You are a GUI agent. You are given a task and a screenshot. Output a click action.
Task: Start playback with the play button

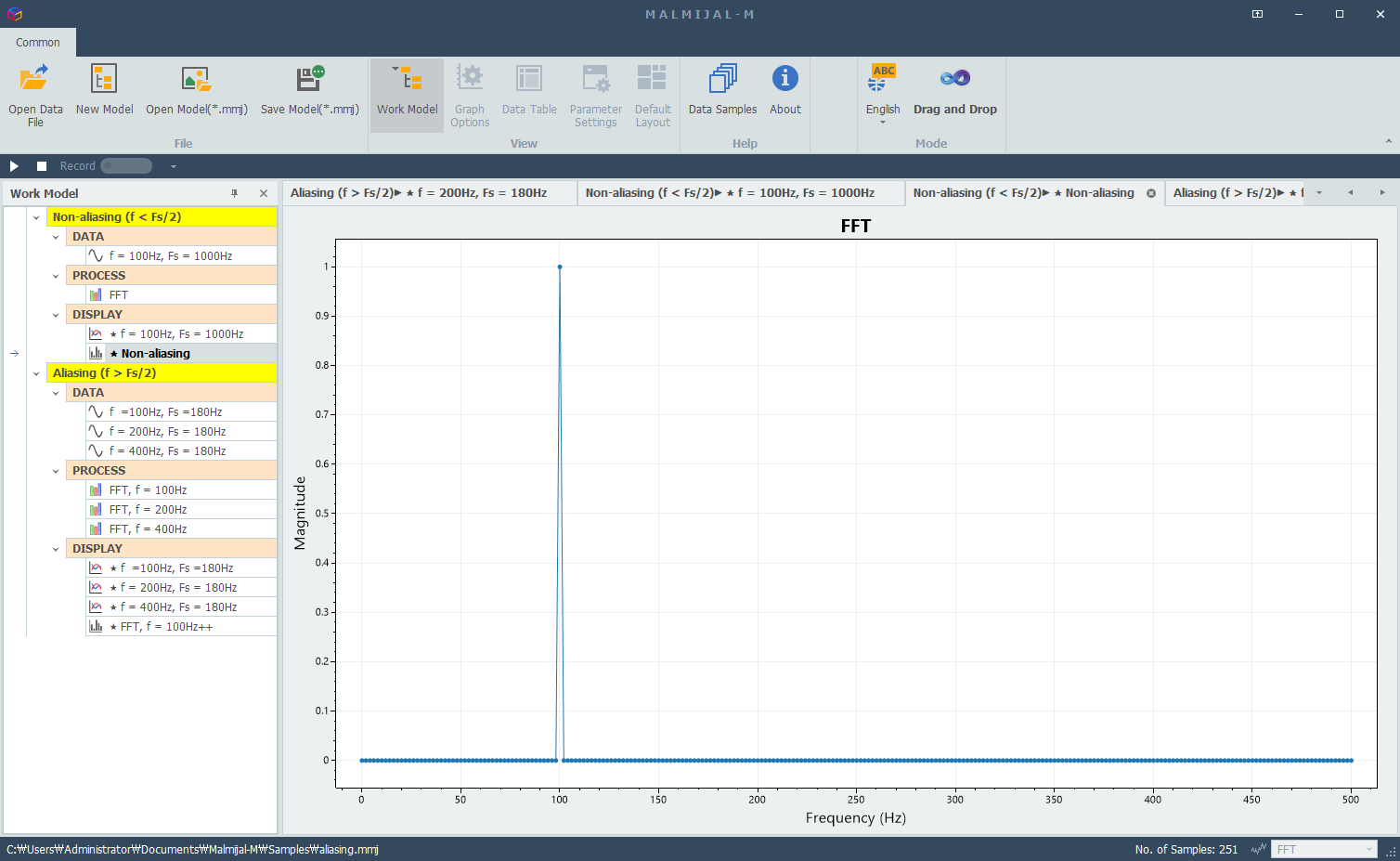click(14, 166)
